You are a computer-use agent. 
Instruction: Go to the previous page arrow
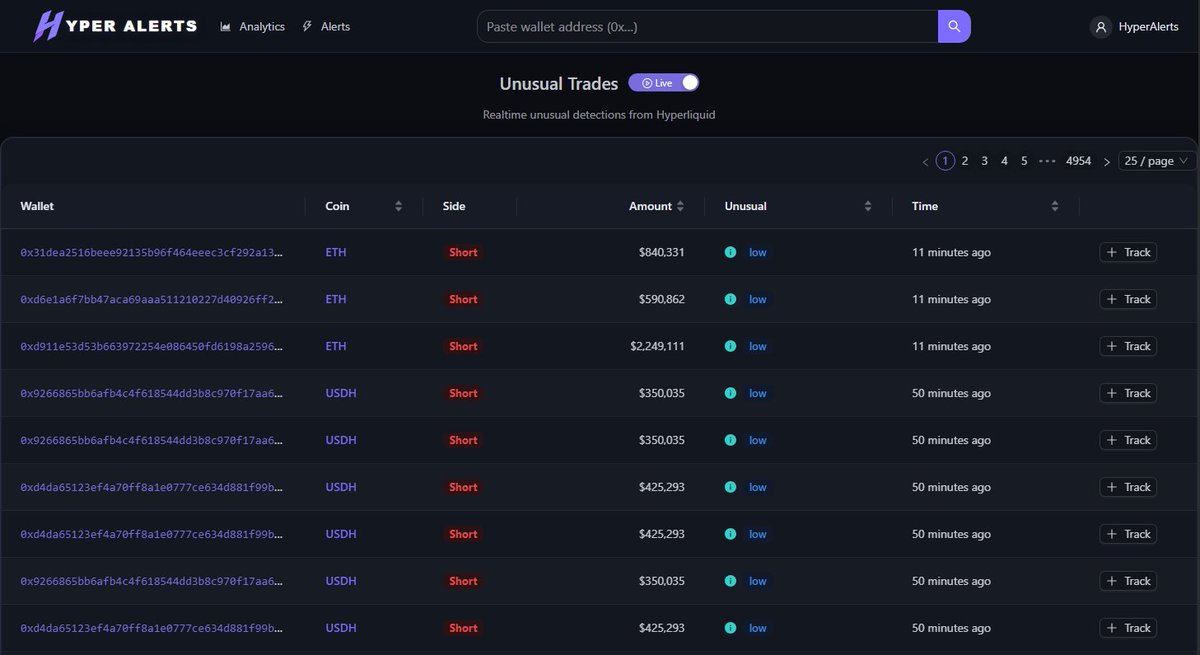pyautogui.click(x=925, y=161)
